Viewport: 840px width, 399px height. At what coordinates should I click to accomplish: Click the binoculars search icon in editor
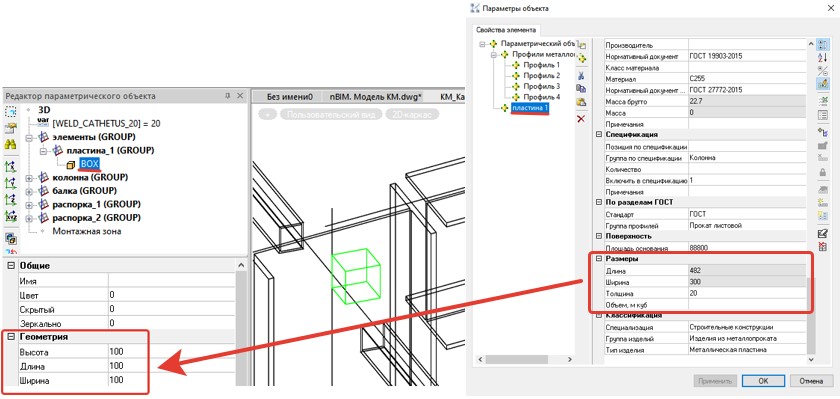(x=10, y=145)
